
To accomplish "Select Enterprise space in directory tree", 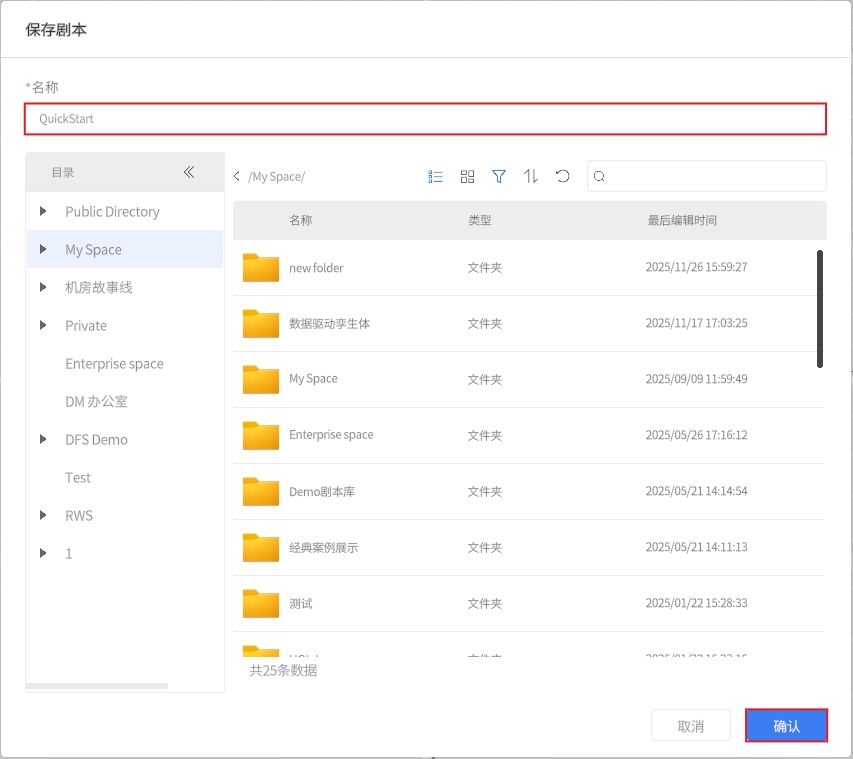I will click(114, 364).
